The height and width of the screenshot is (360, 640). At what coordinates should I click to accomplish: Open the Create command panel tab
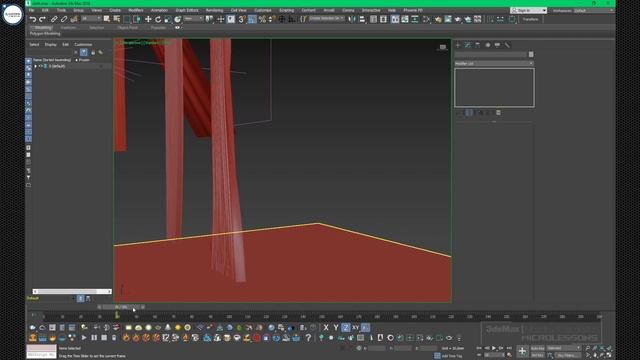pyautogui.click(x=458, y=45)
